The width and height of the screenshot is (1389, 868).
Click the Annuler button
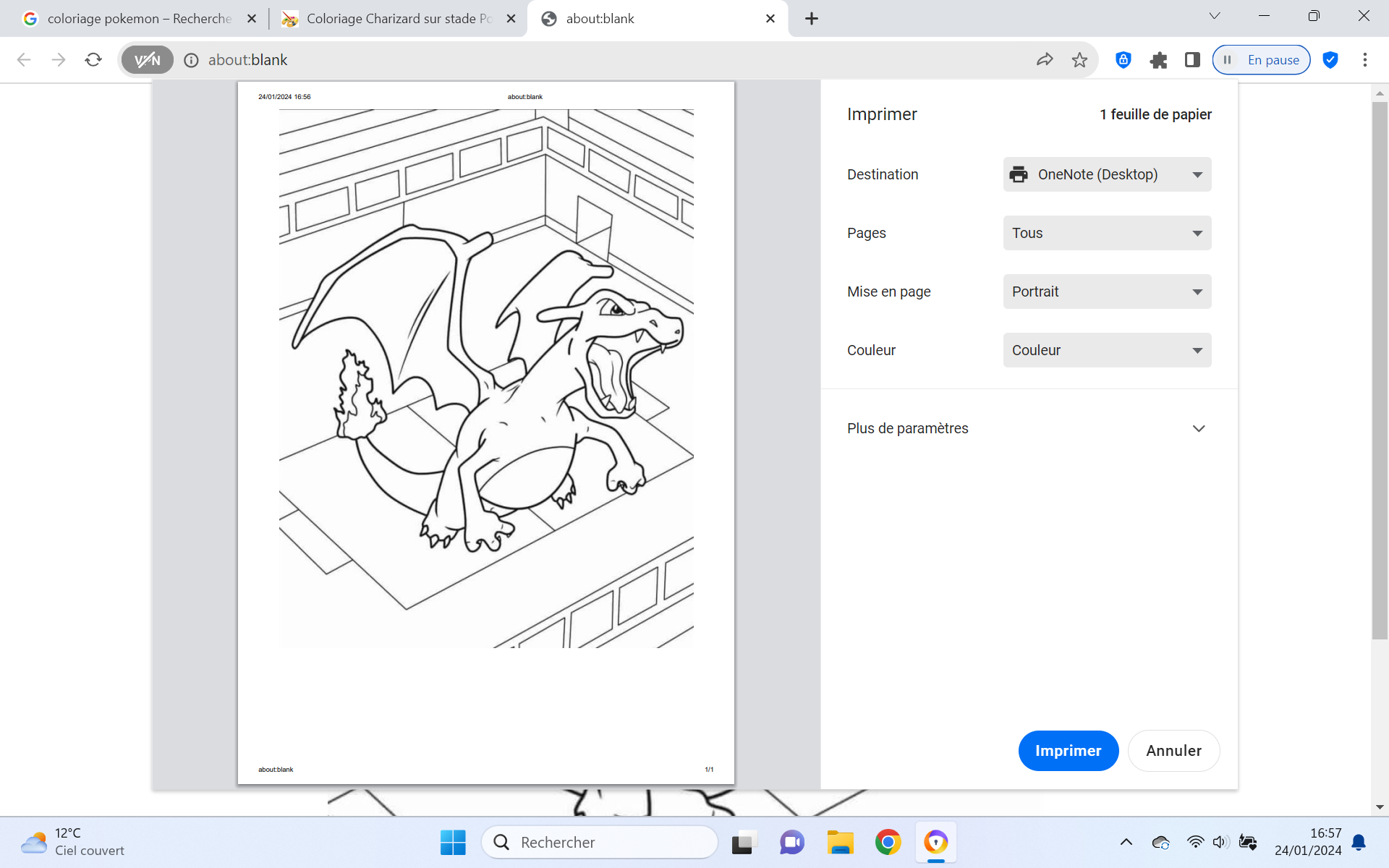click(x=1173, y=751)
